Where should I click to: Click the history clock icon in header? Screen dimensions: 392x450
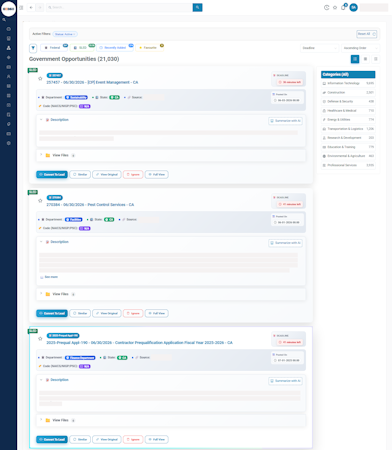[326, 7]
